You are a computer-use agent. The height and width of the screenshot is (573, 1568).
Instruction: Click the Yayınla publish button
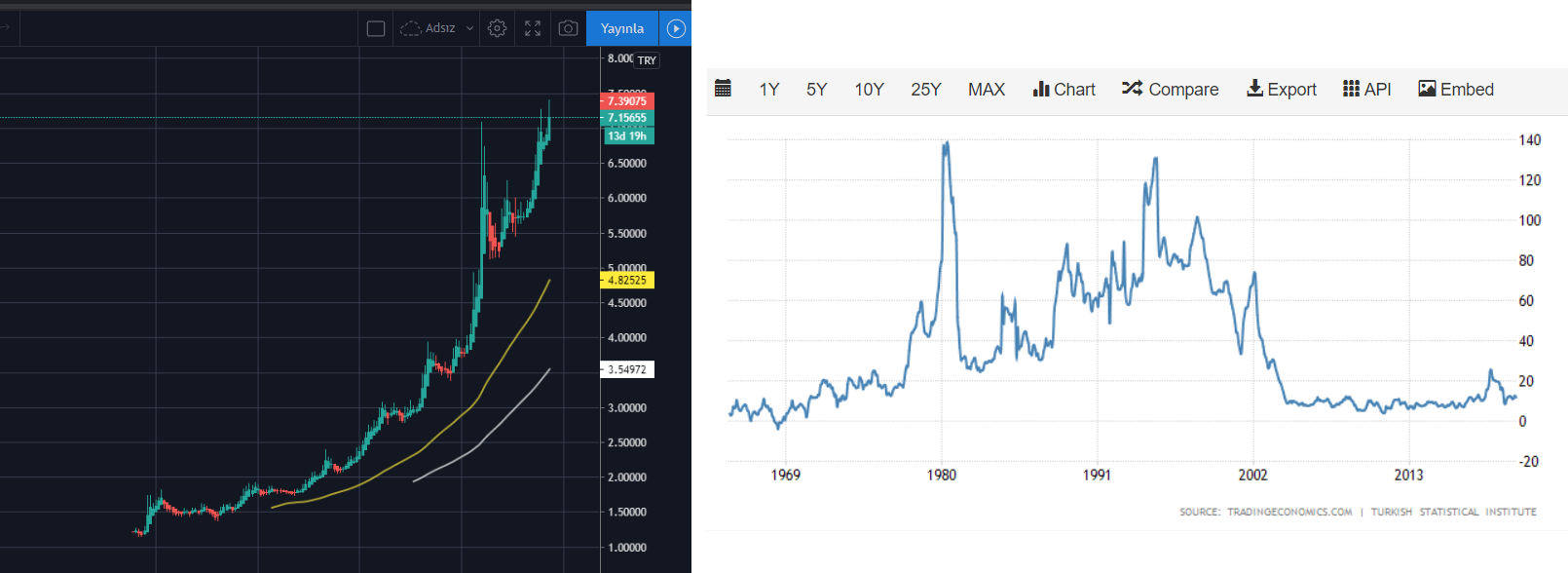(622, 28)
